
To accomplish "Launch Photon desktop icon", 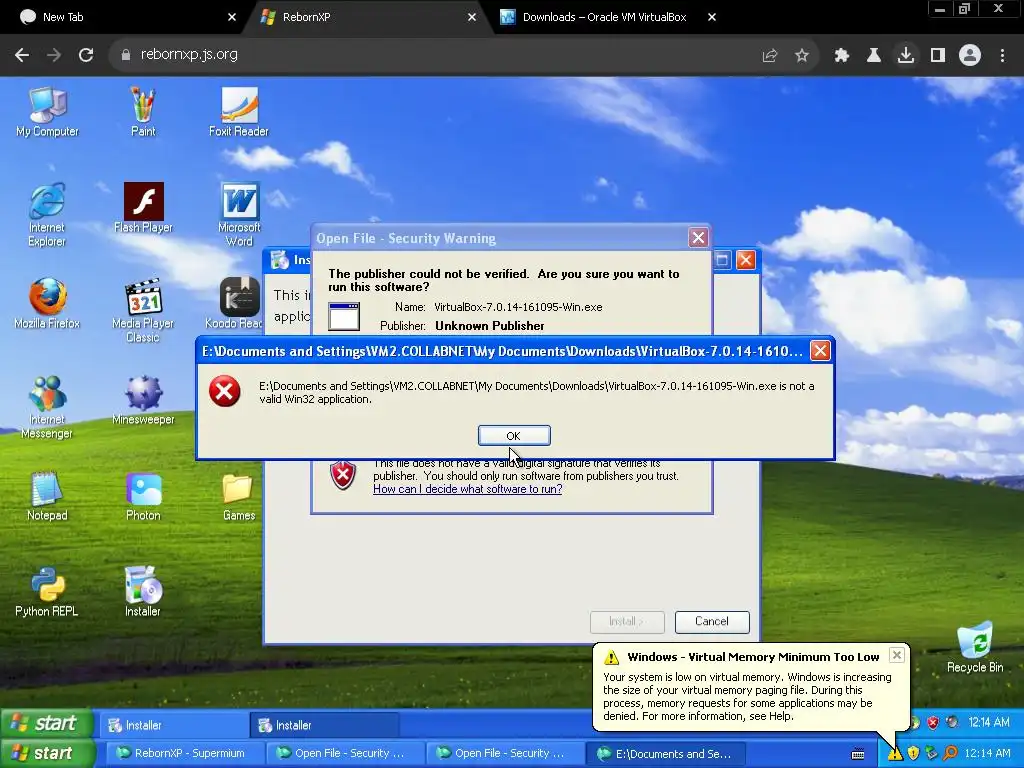I will (x=143, y=496).
